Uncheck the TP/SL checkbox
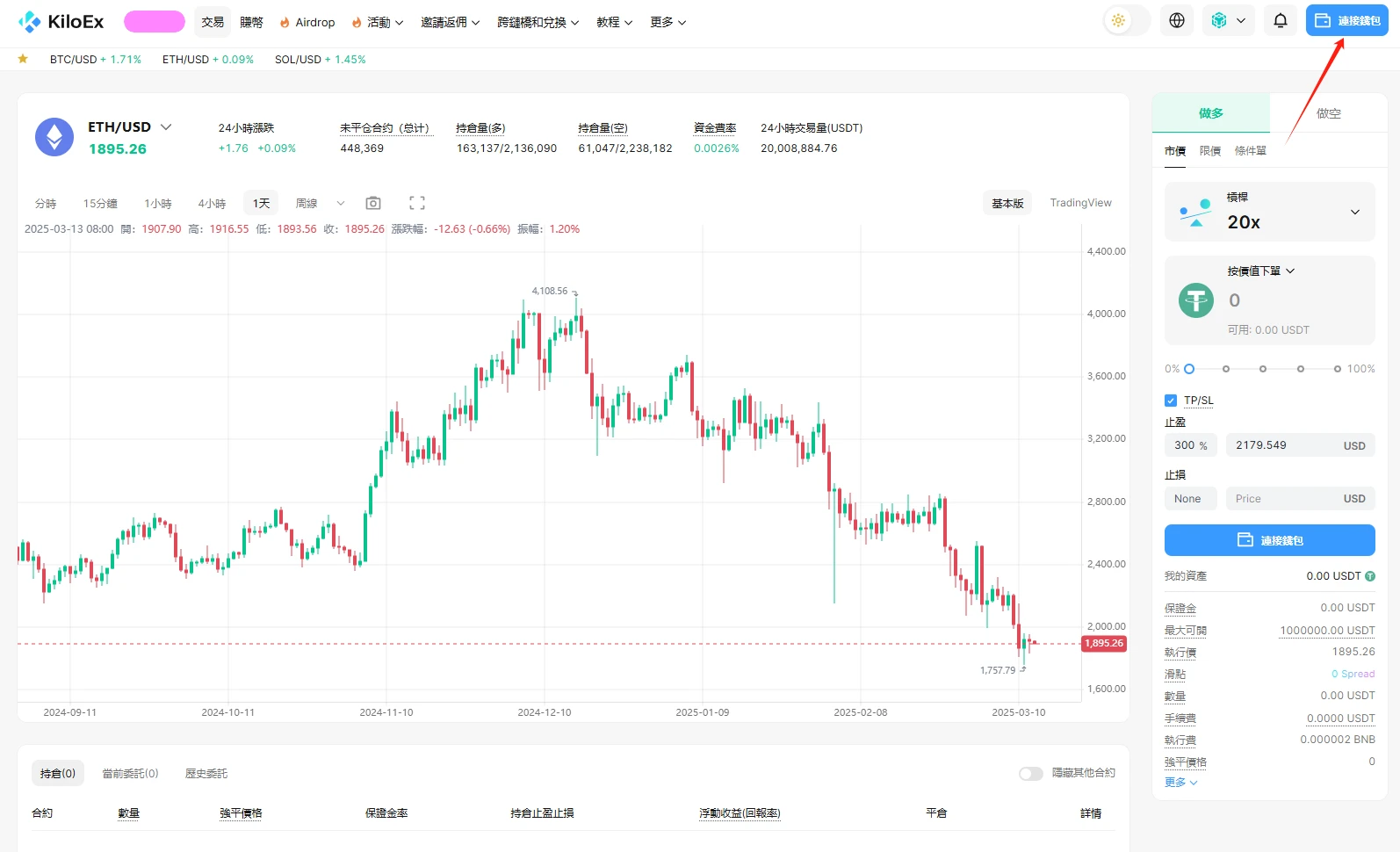 click(x=1171, y=401)
